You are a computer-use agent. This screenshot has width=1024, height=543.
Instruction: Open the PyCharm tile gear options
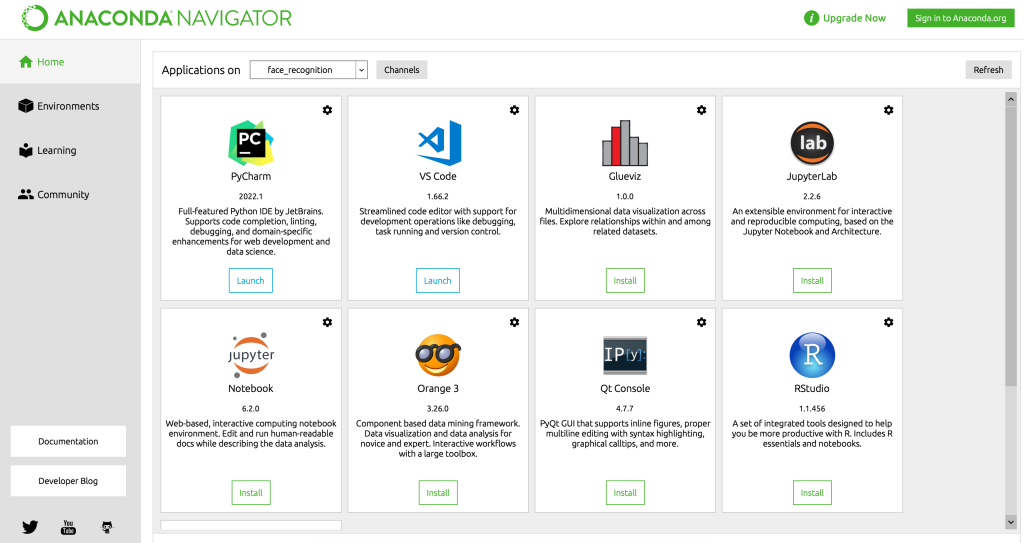click(x=327, y=110)
